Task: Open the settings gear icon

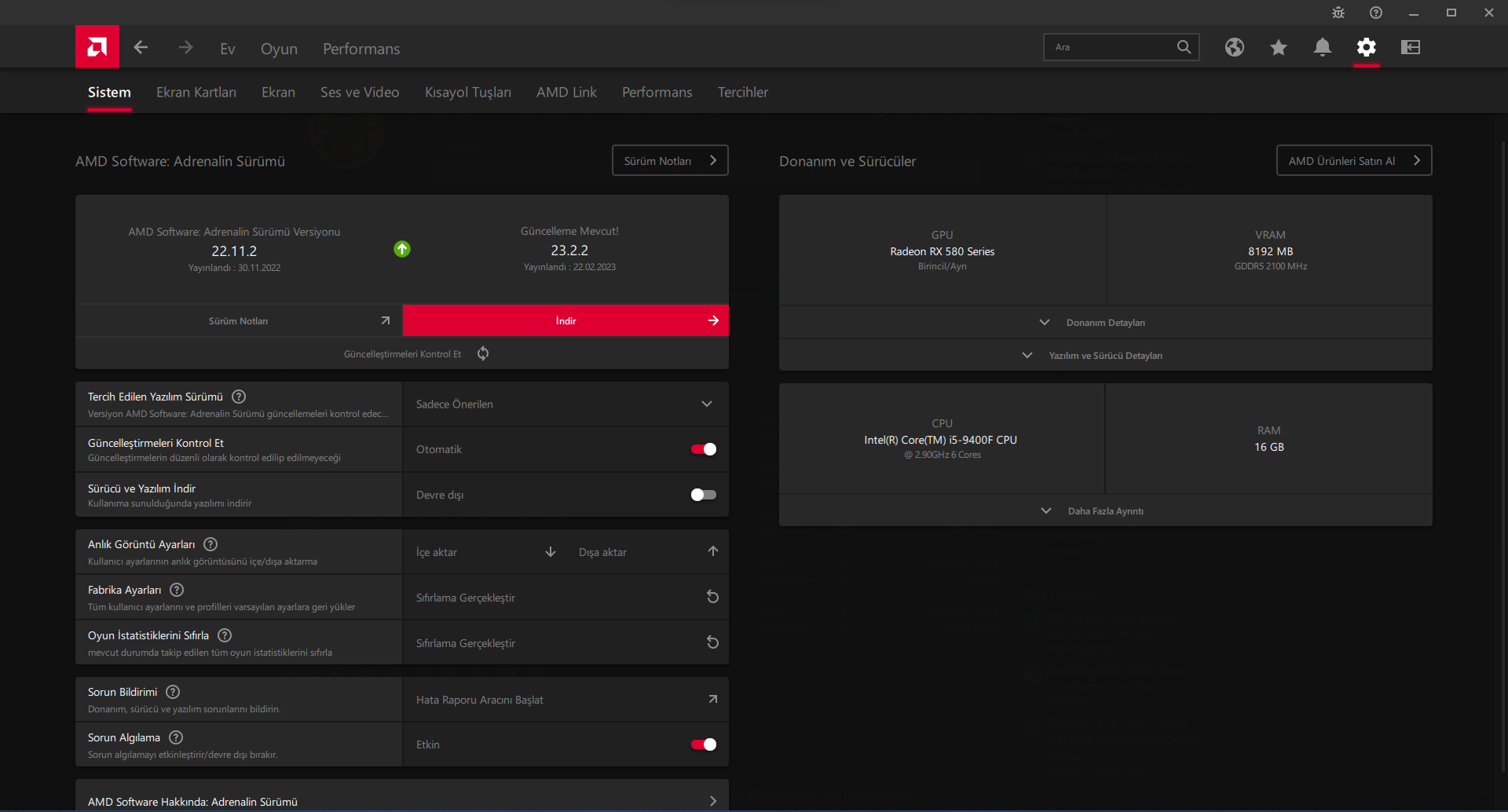Action: [x=1367, y=47]
